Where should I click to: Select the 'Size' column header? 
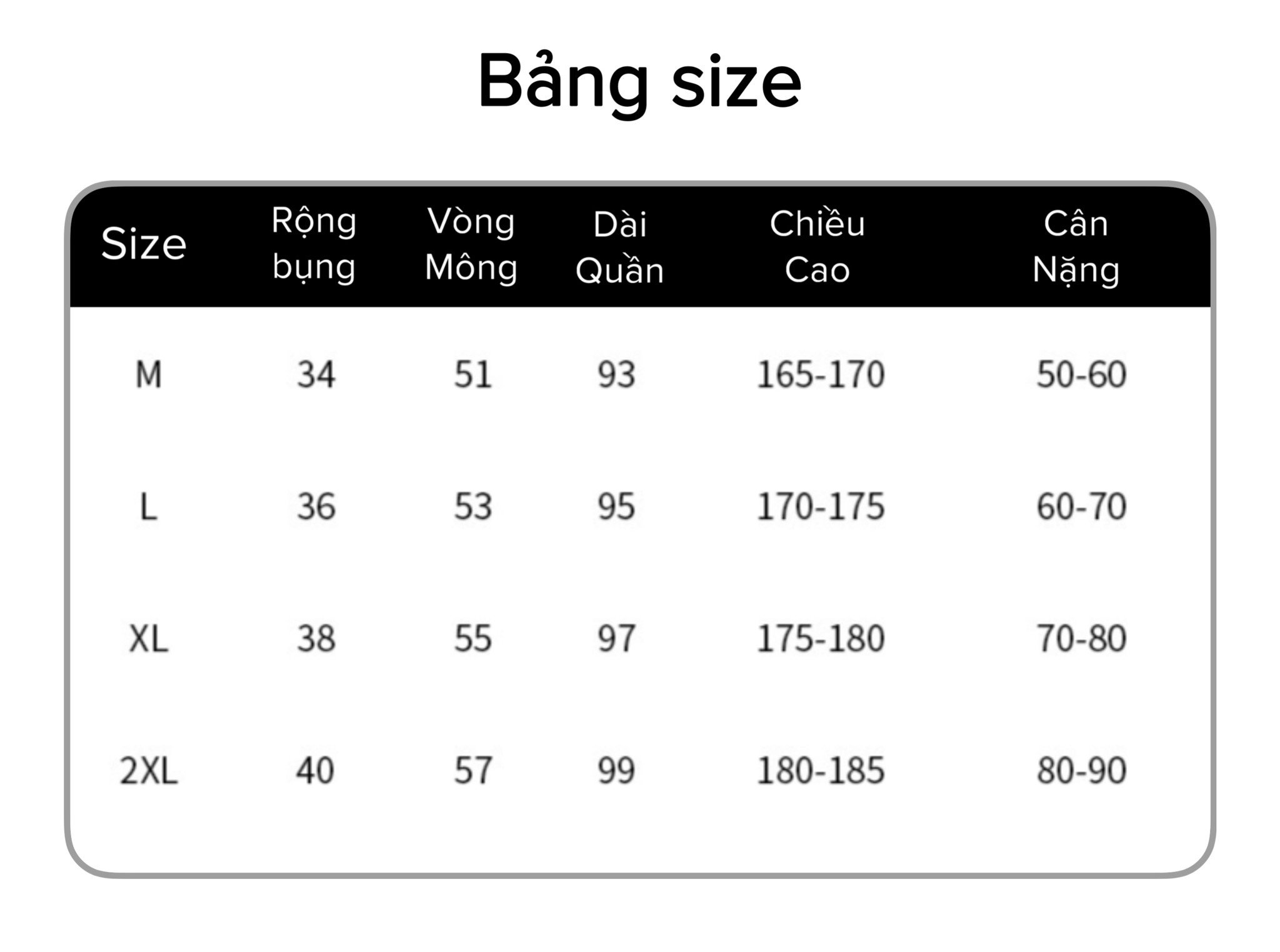click(143, 243)
